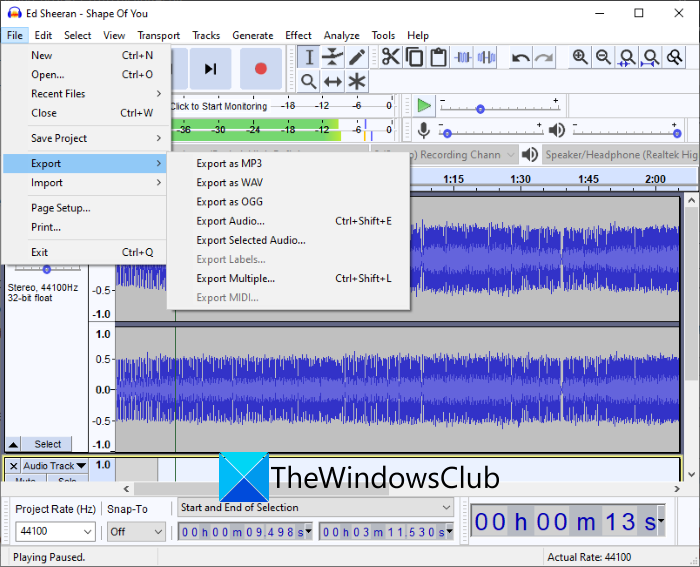Viewport: 700px width, 567px height.
Task: Click the audio position time display
Action: 567,521
